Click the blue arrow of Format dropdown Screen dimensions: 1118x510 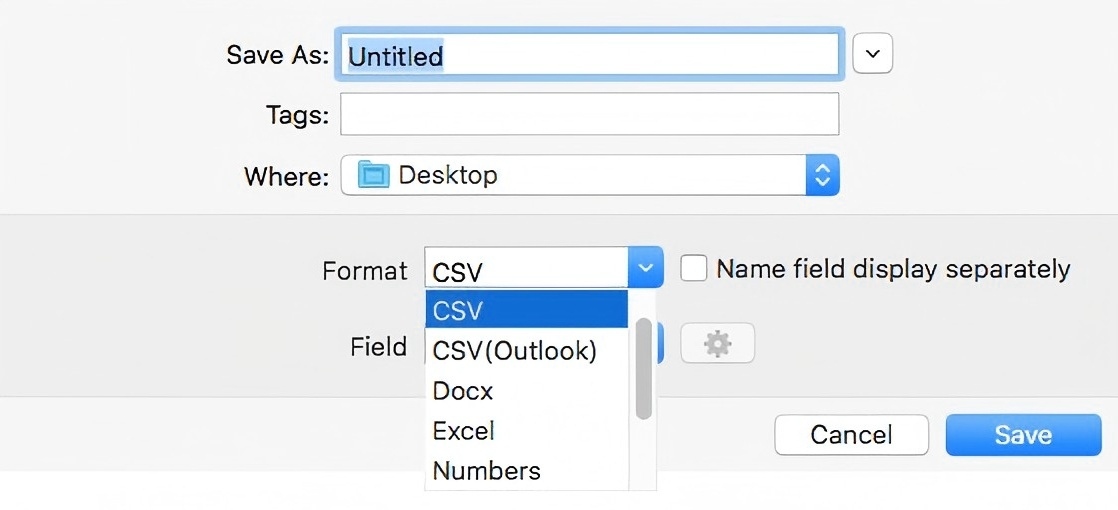pyautogui.click(x=645, y=268)
